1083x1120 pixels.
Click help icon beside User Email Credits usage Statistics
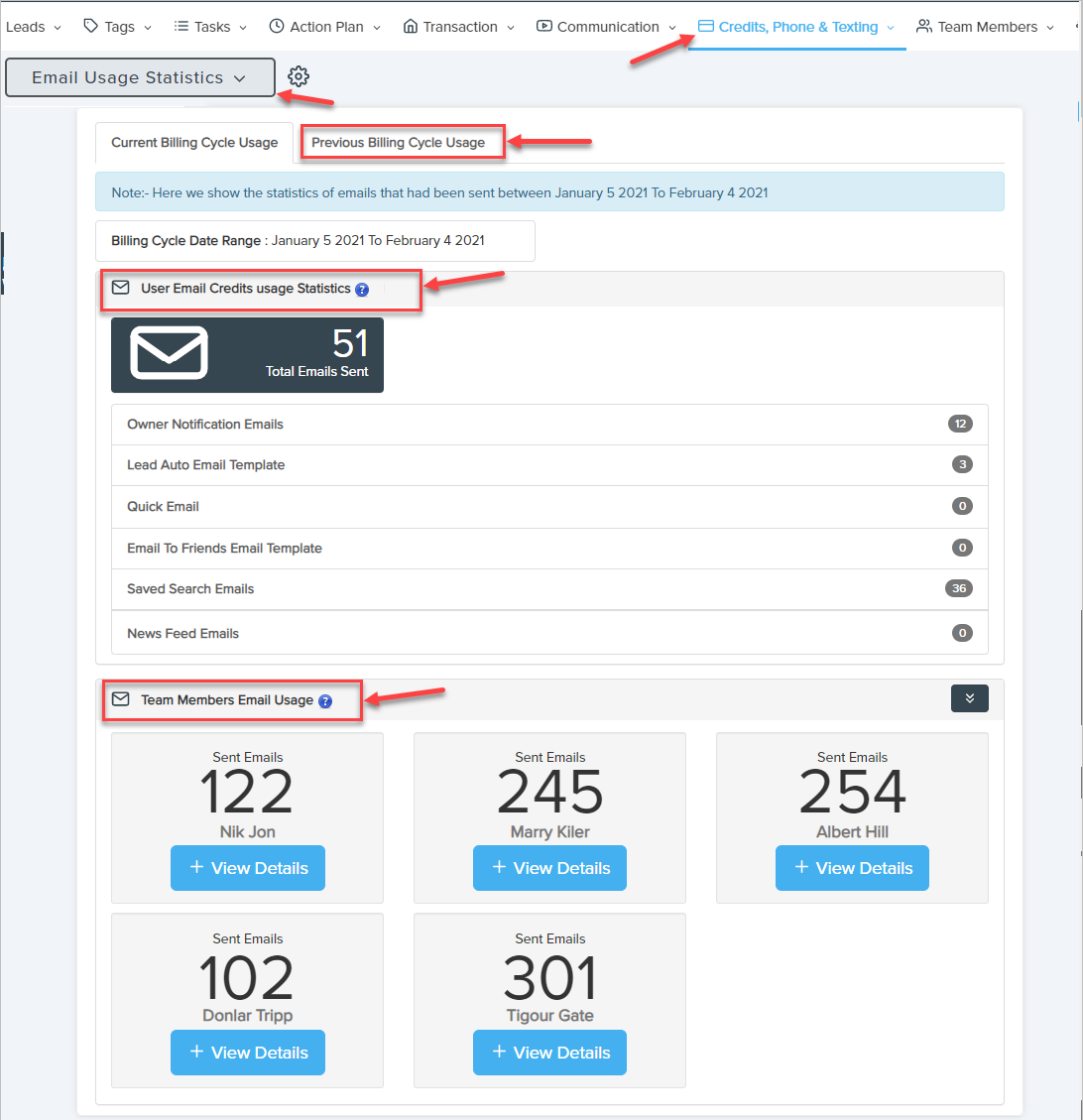coord(362,290)
